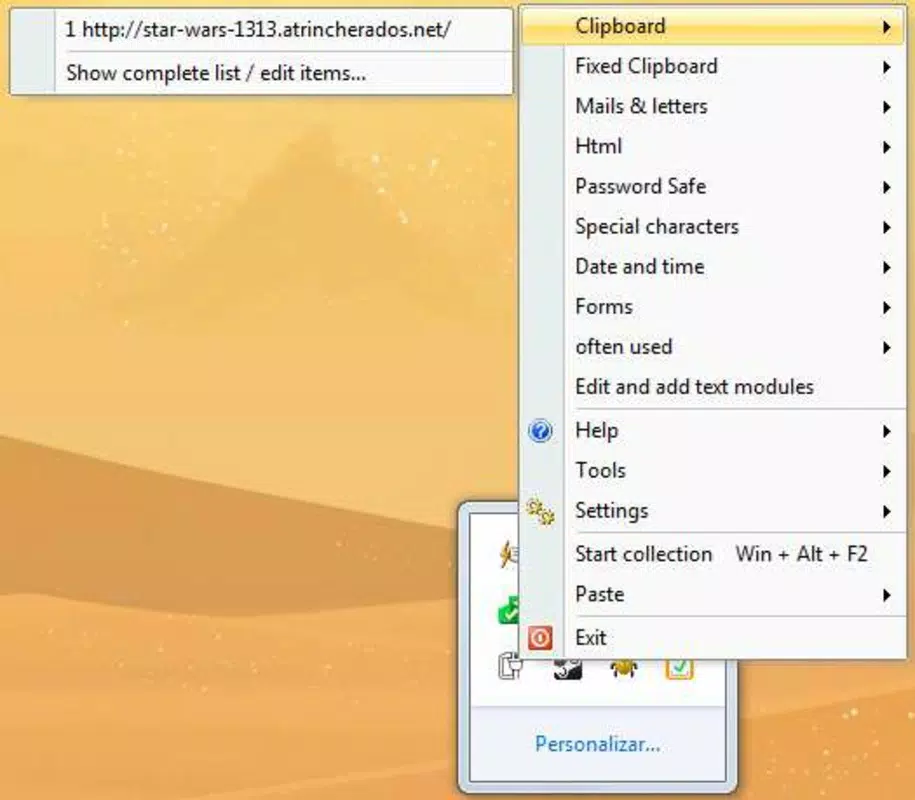Open the Password Safe menu entry
The width and height of the screenshot is (915, 800).
pyautogui.click(x=713, y=187)
